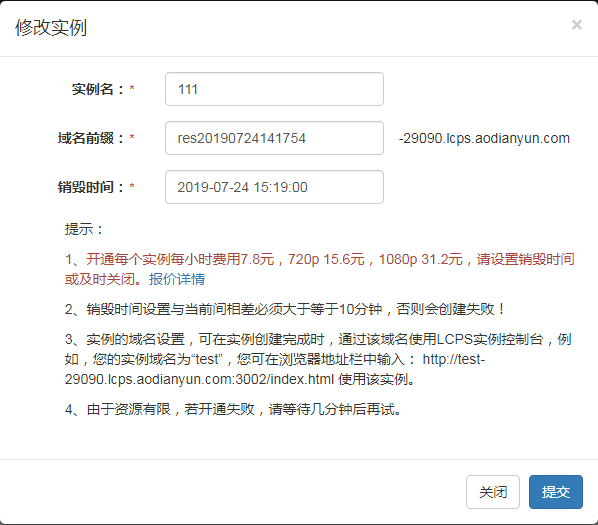
Task: Click the example URL http://test- in hint 3
Action: pyautogui.click(x=454, y=359)
